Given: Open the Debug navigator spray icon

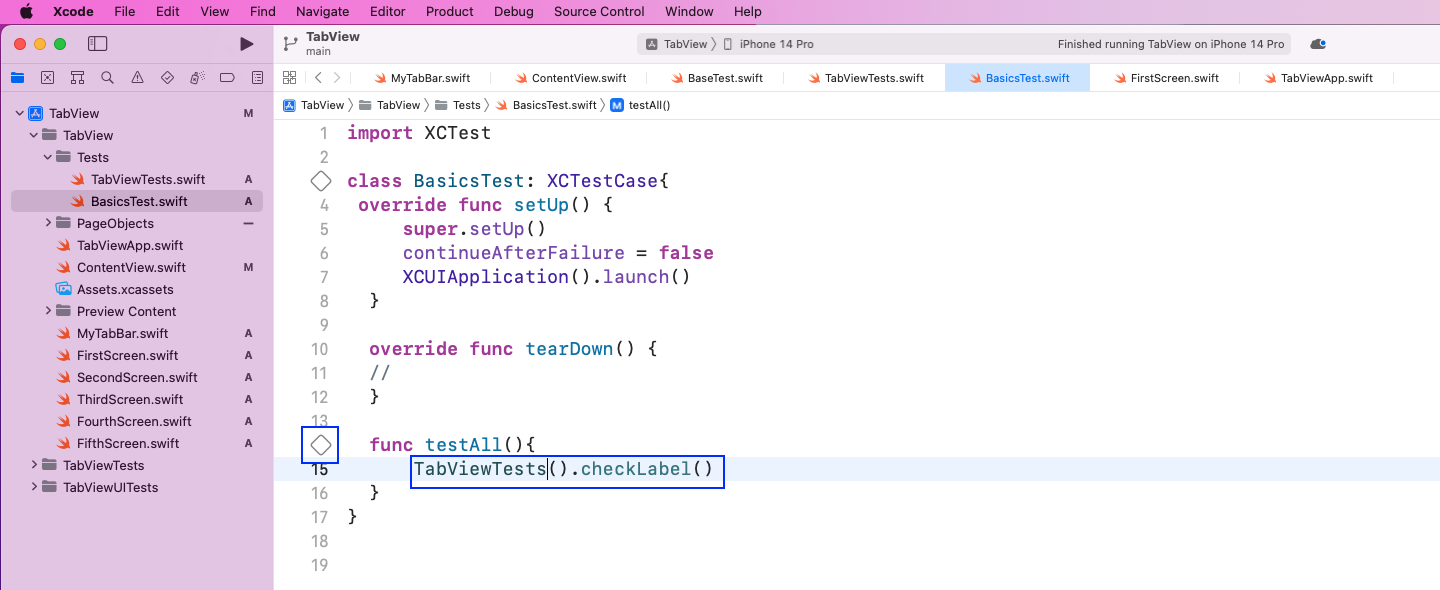Looking at the screenshot, I should click(x=197, y=78).
